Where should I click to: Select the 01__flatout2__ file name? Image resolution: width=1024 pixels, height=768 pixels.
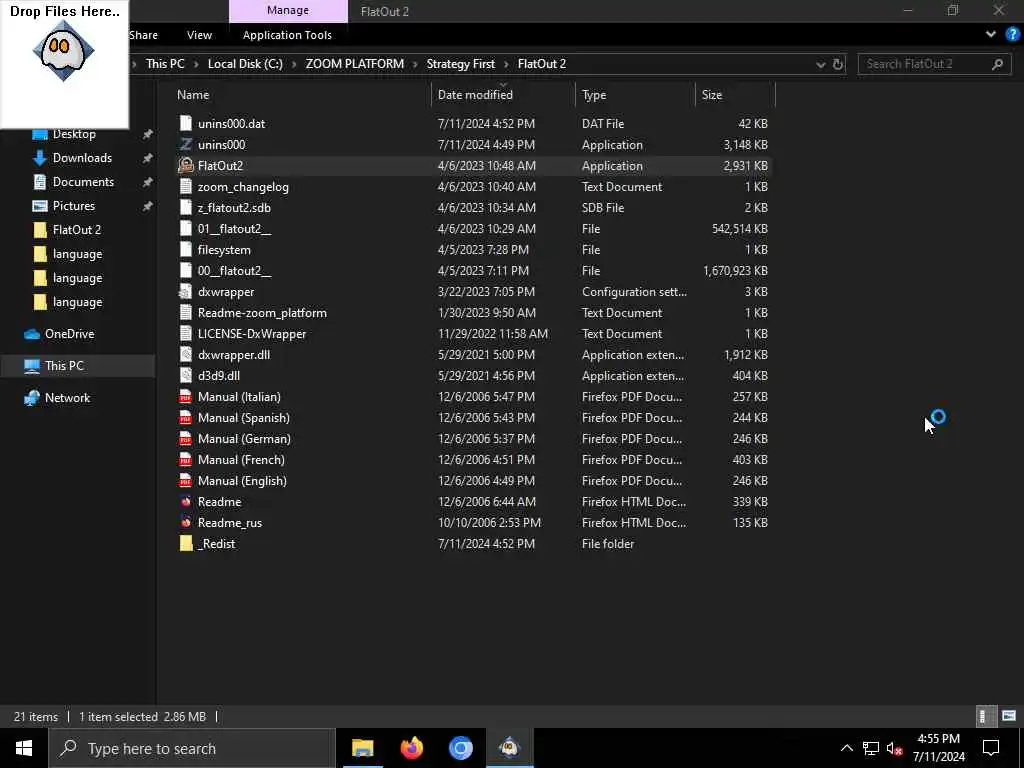(x=234, y=229)
